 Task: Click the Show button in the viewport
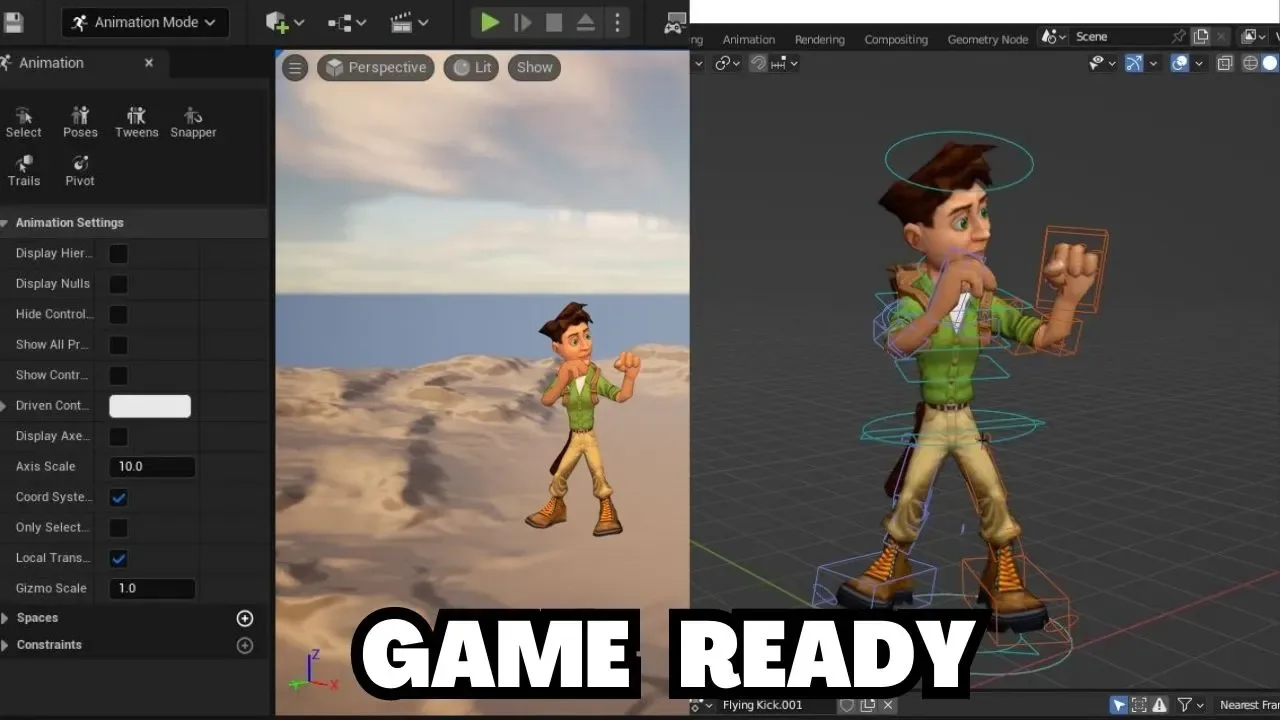pos(533,67)
